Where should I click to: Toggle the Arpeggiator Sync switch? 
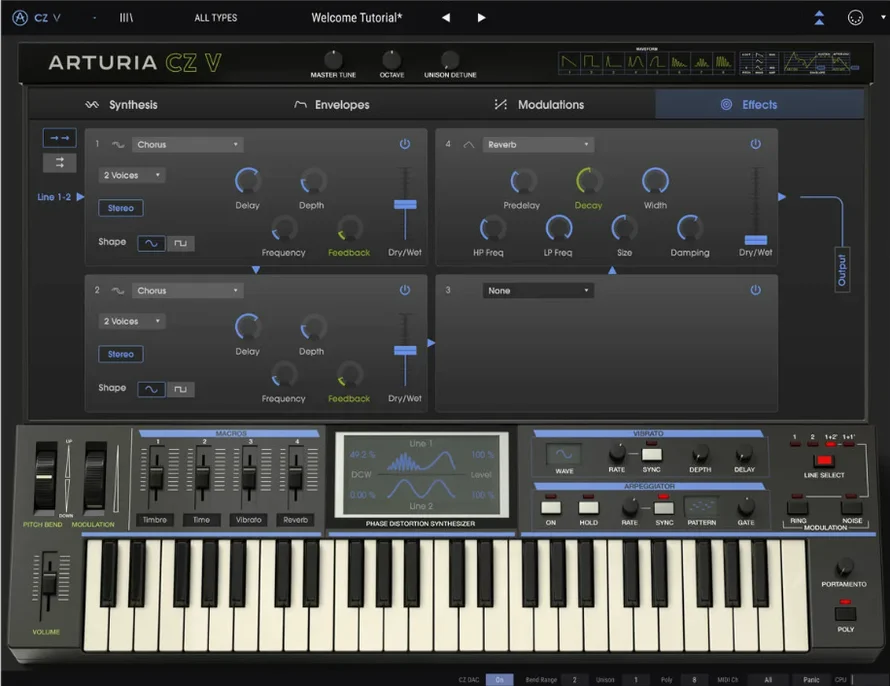point(664,507)
